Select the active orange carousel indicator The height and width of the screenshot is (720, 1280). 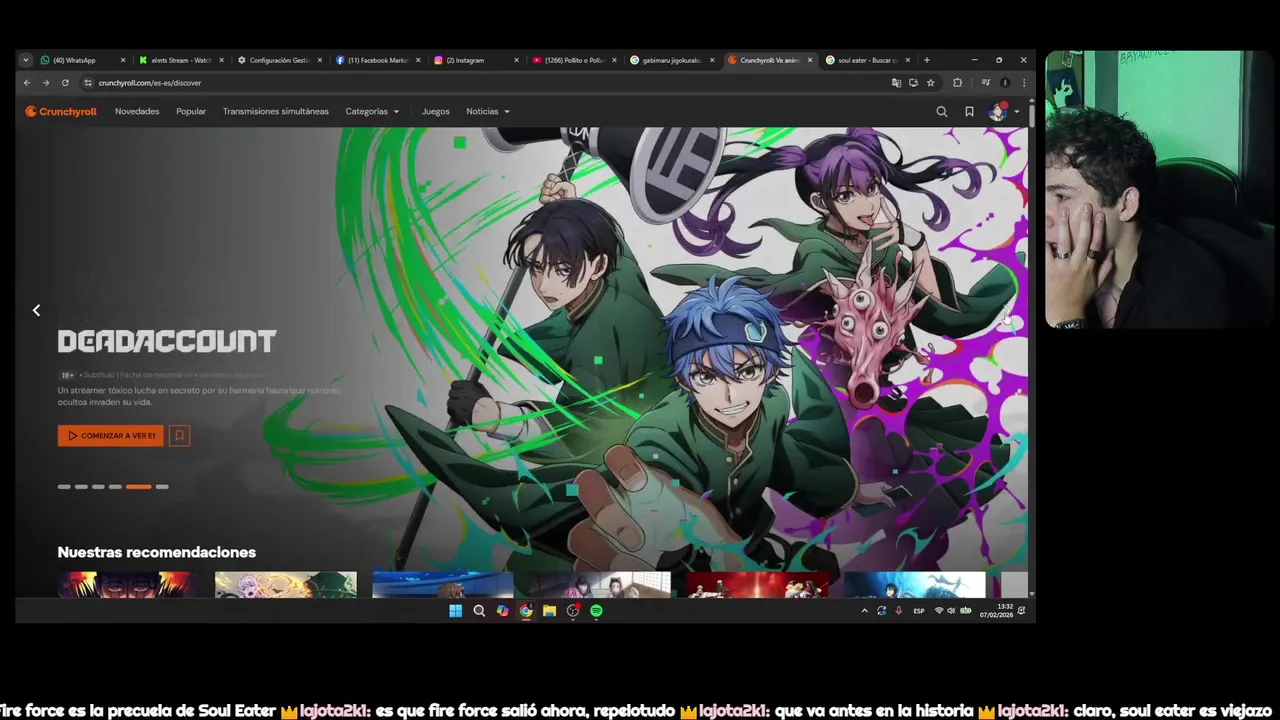coord(139,487)
